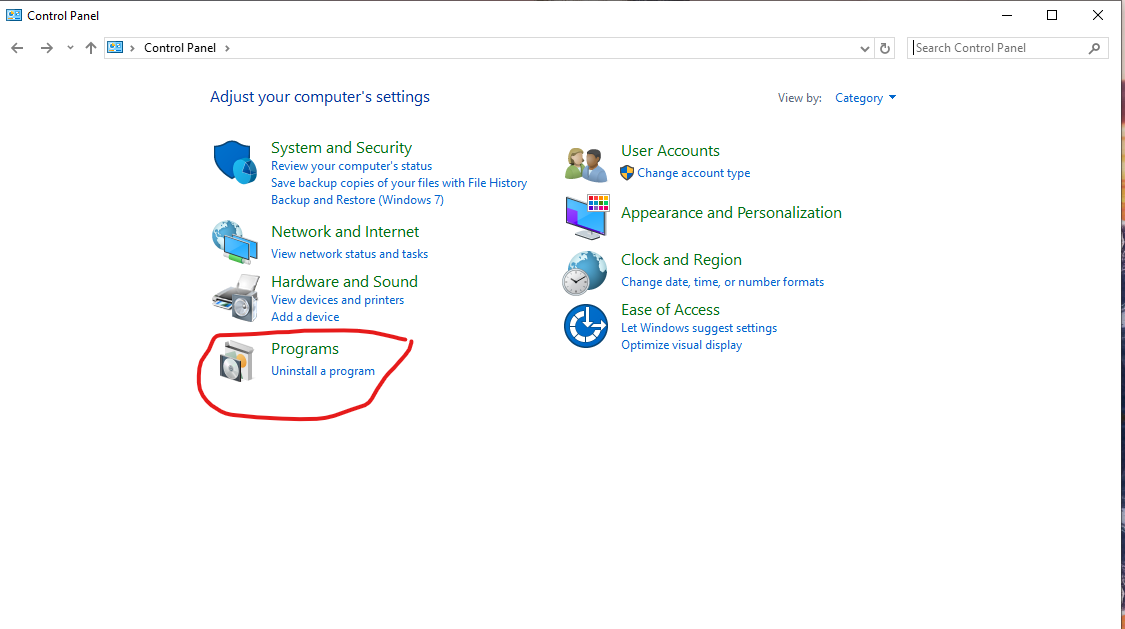1125x629 pixels.
Task: Open the Appearance and Personalization monitor icon
Action: point(587,216)
